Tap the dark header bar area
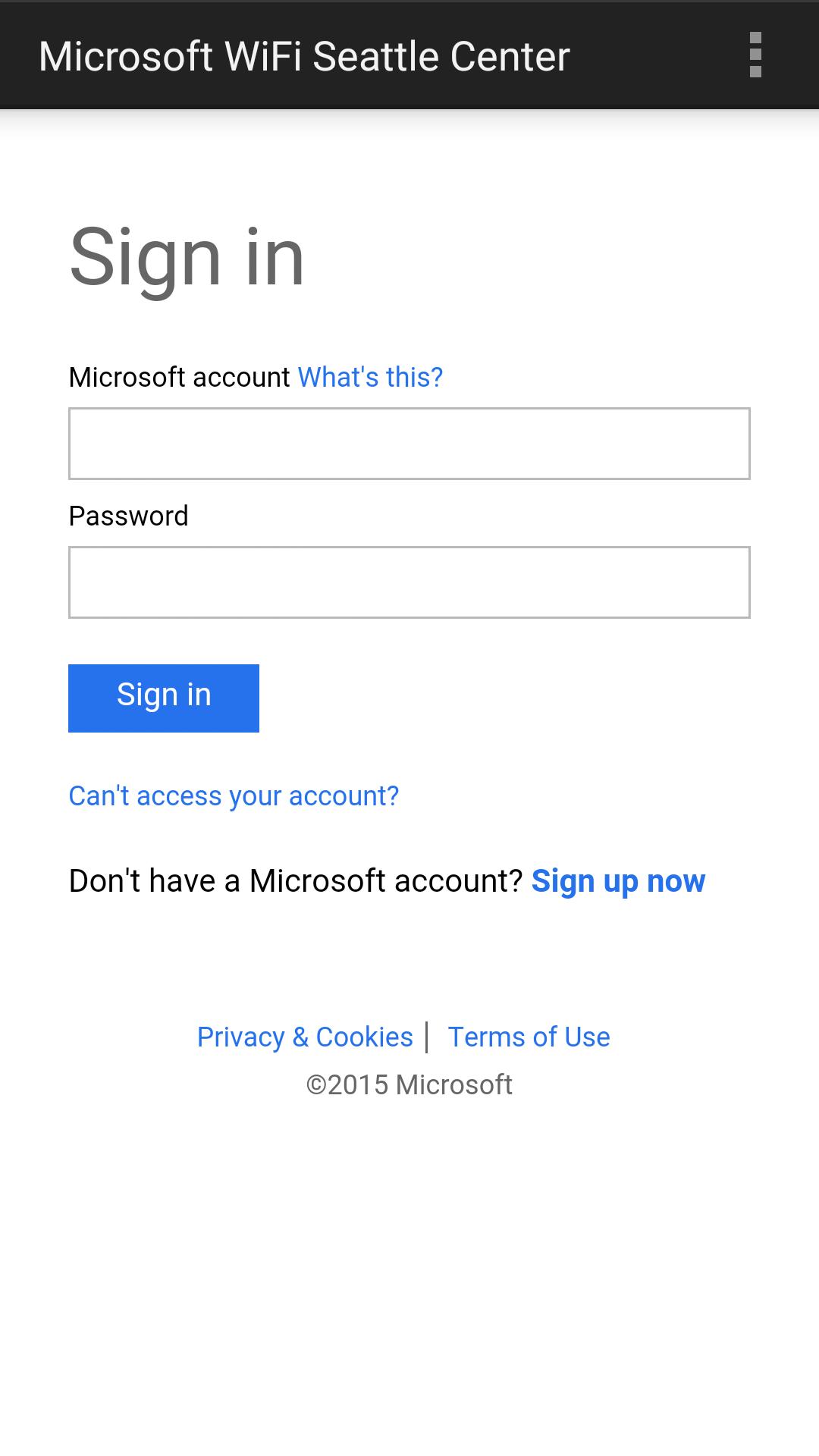819x1456 pixels. (x=409, y=54)
